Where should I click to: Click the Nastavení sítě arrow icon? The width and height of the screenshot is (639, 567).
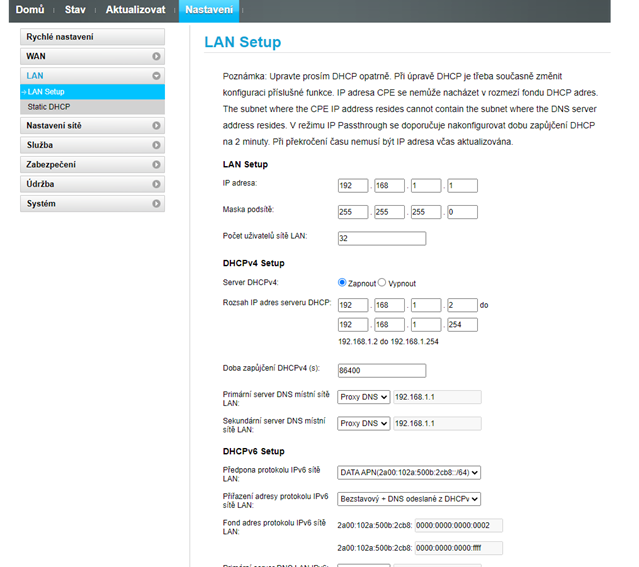(156, 126)
